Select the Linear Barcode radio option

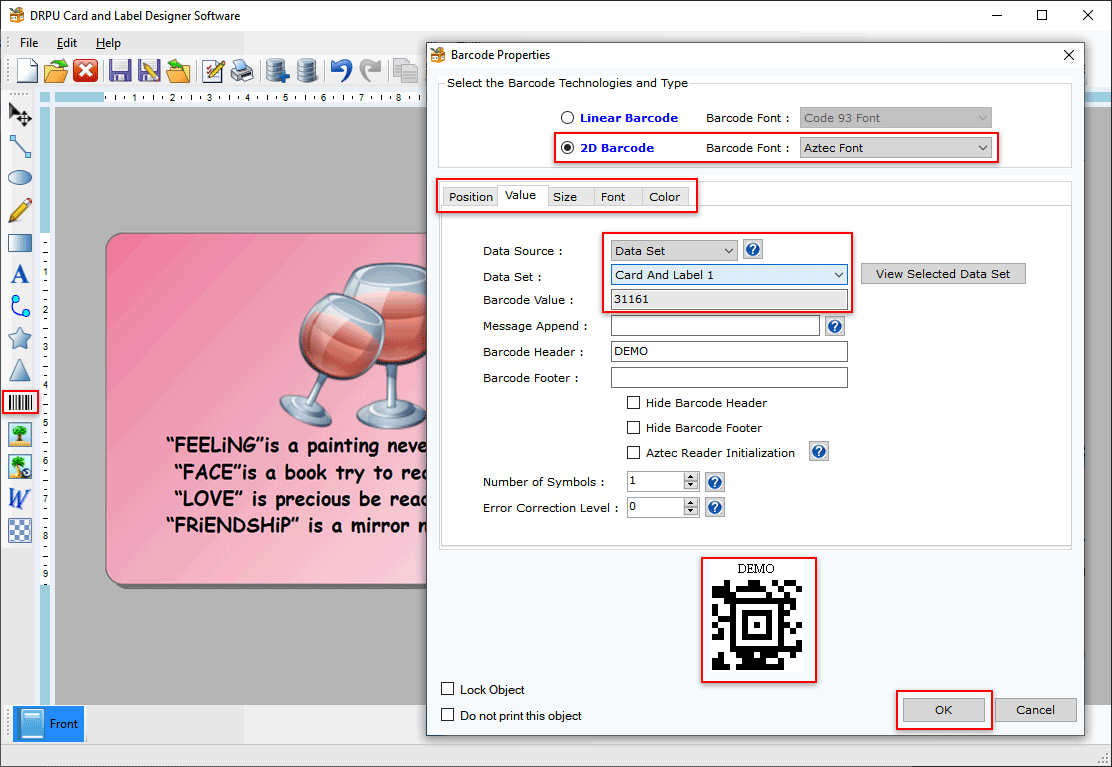[567, 118]
